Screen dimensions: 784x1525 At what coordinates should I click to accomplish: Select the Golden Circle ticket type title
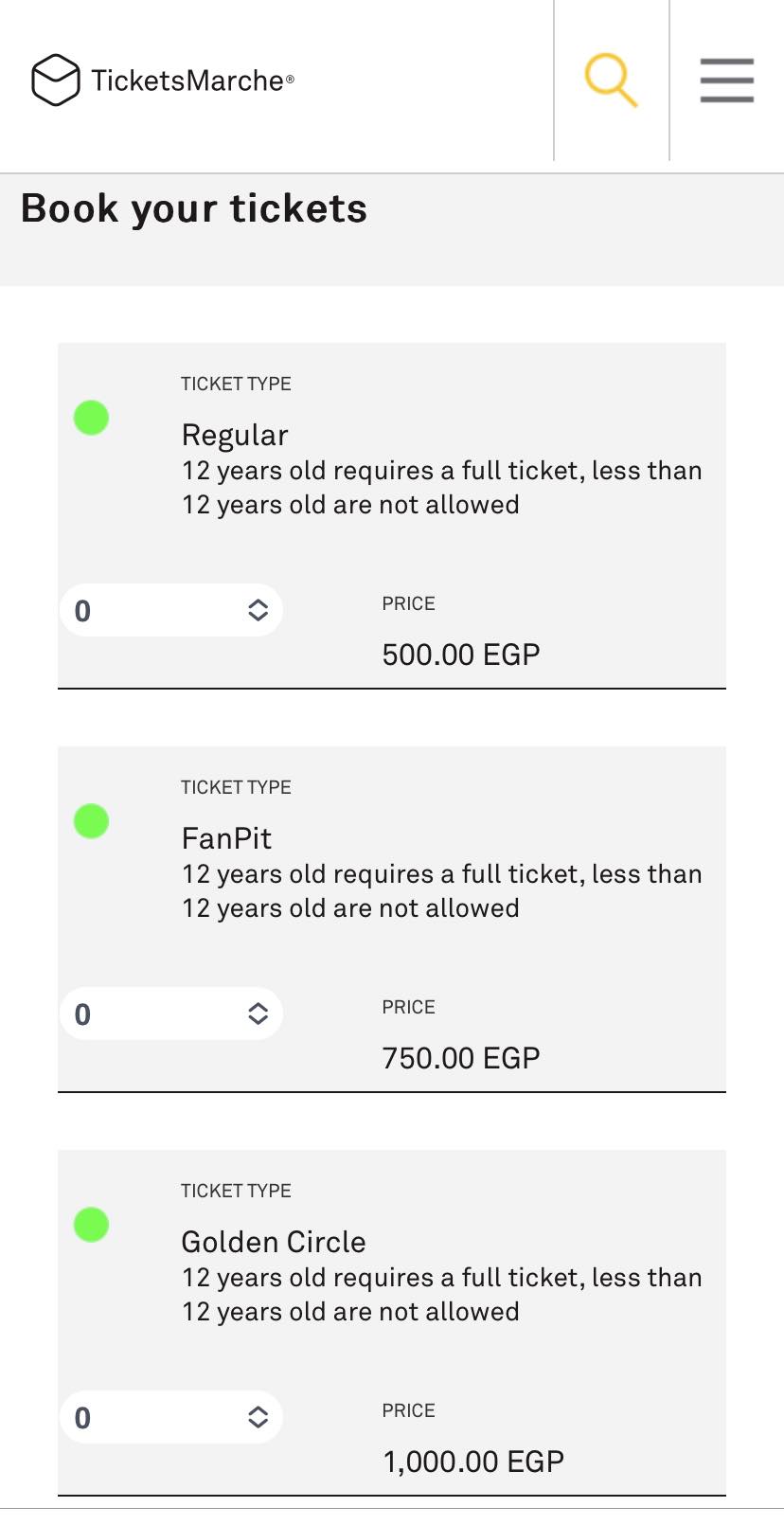pos(274,1242)
